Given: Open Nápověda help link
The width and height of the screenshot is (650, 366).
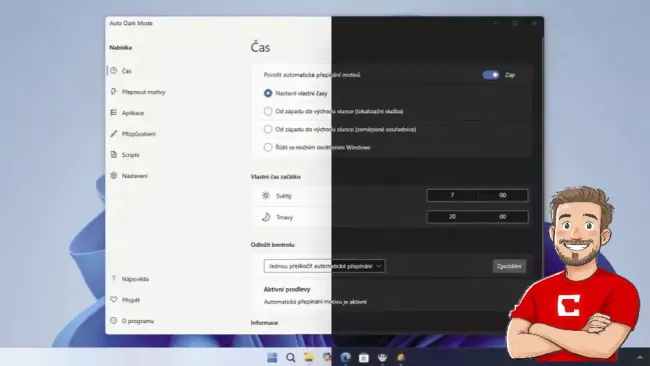Looking at the screenshot, I should [135, 279].
